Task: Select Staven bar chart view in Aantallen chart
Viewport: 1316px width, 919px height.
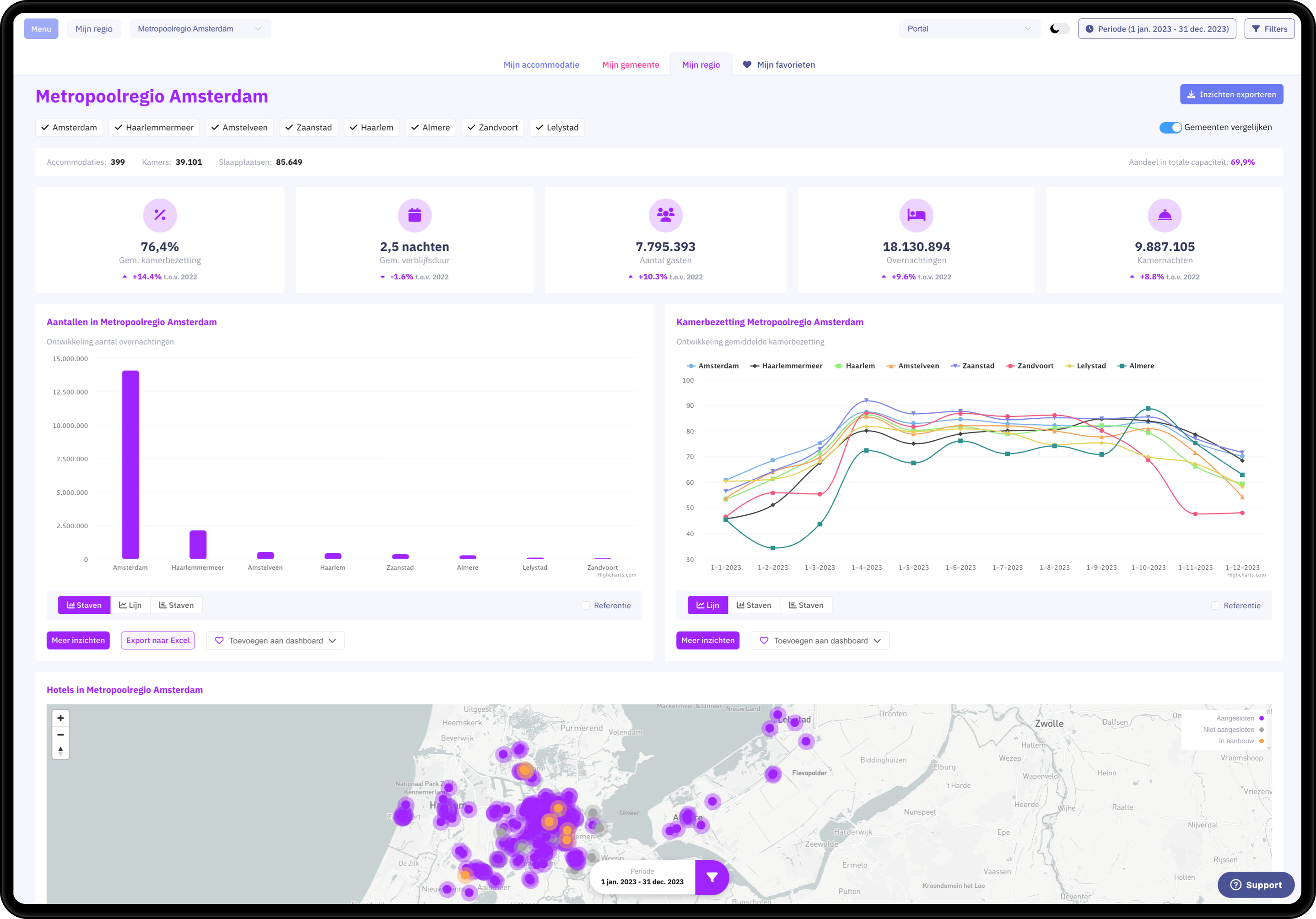Action: click(84, 605)
